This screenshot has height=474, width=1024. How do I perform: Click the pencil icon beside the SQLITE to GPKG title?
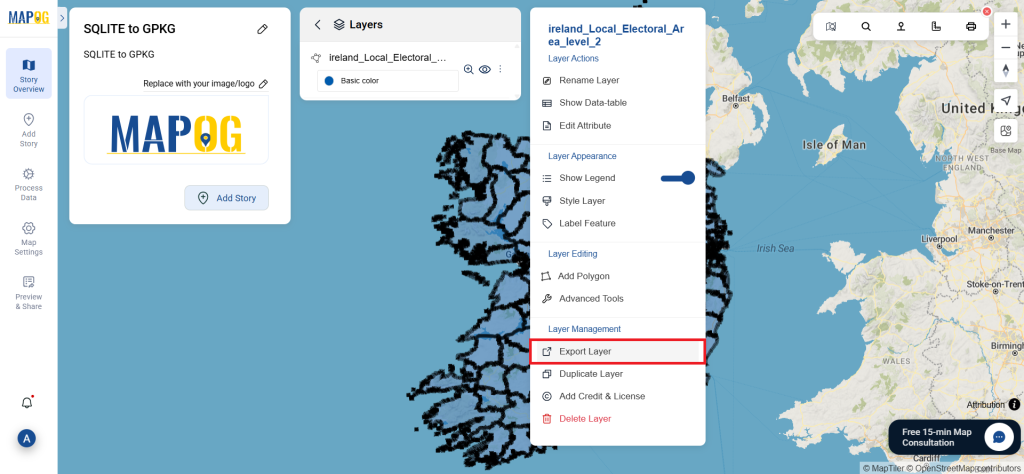click(262, 29)
